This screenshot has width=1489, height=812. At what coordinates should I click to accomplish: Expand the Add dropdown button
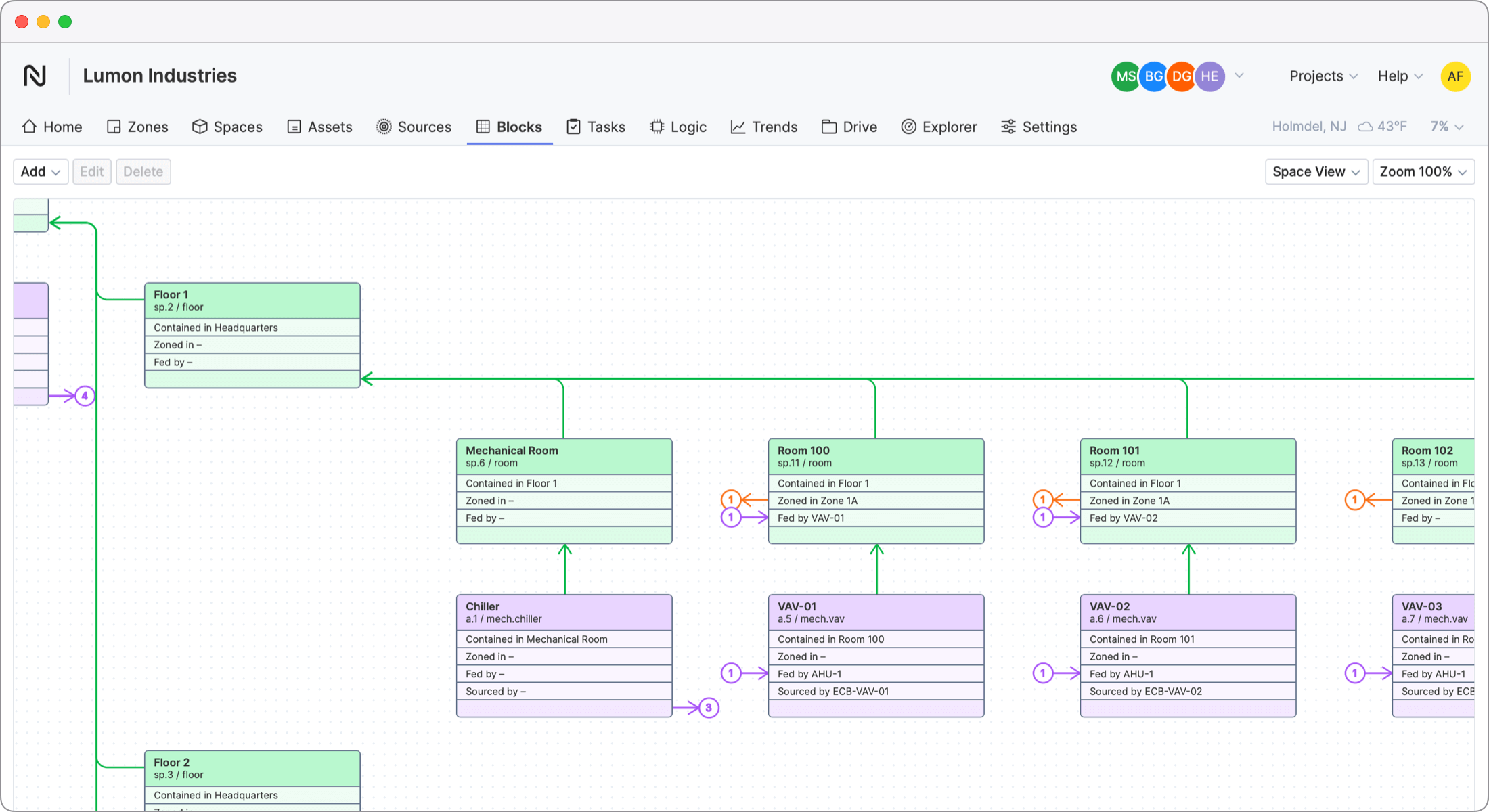pyautogui.click(x=41, y=172)
